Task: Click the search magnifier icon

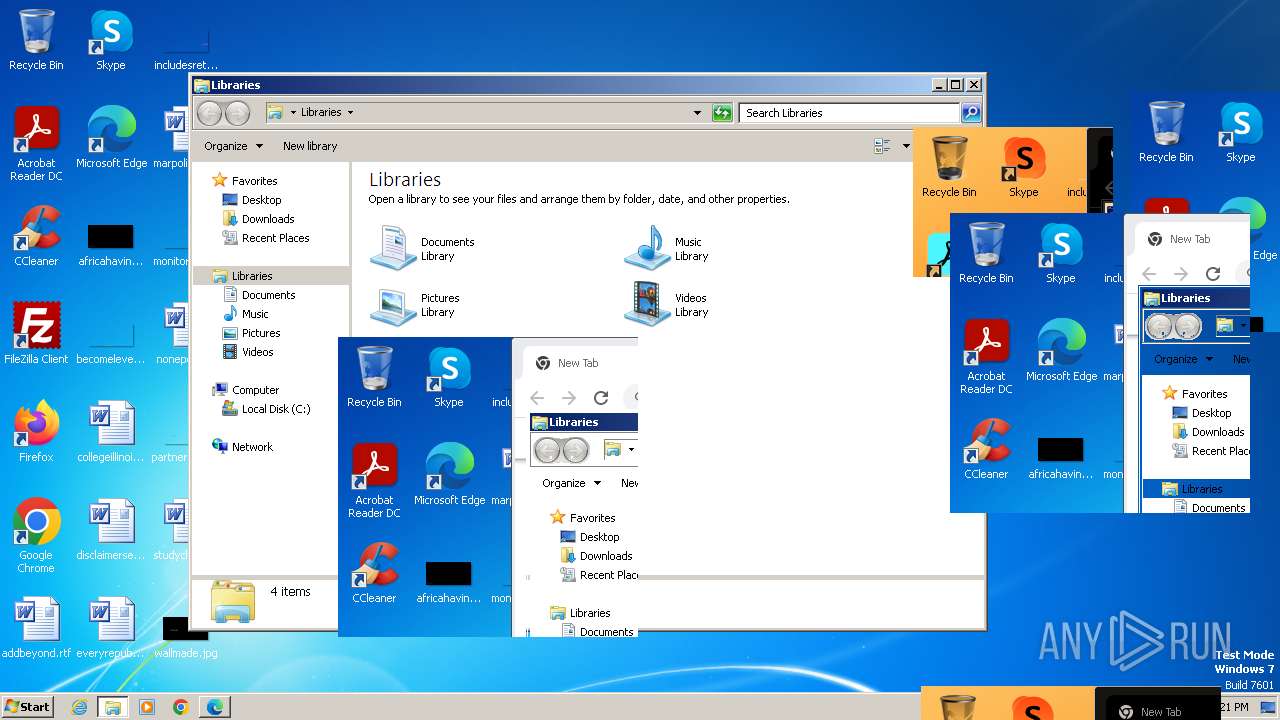Action: 971,113
